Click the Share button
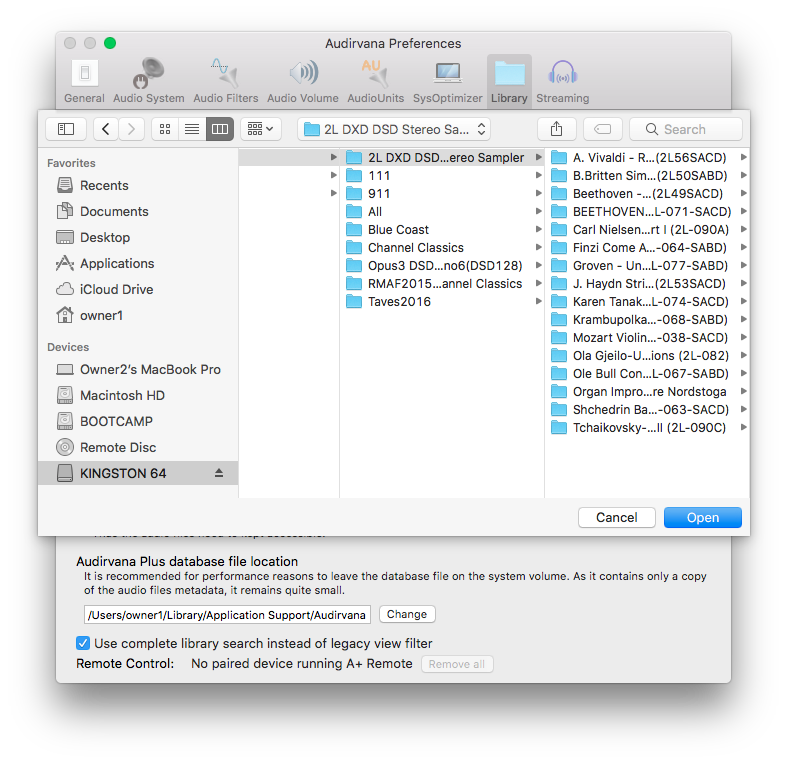Image resolution: width=787 pixels, height=763 pixels. [557, 130]
